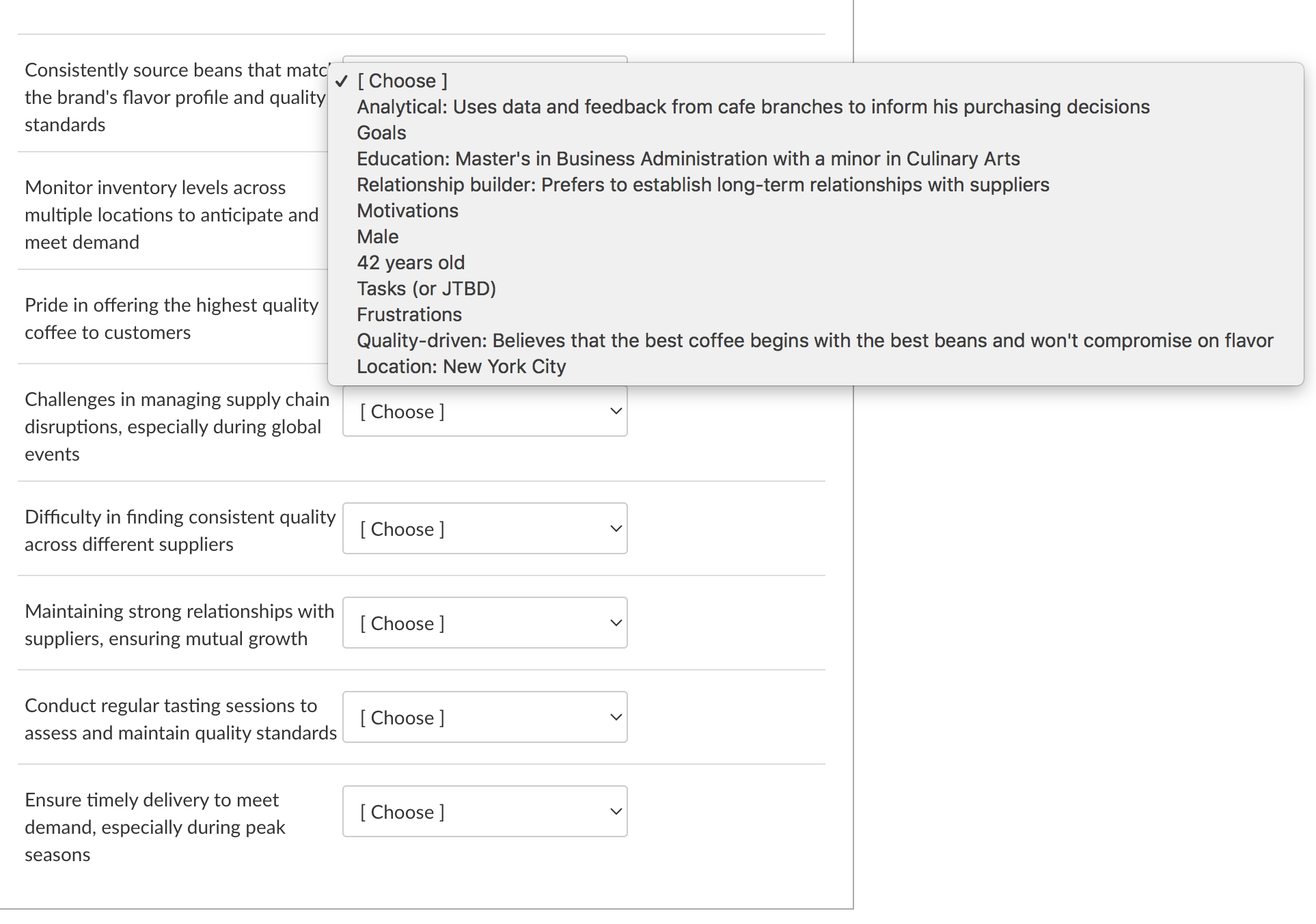The image size is (1316, 924).
Task: Click chevron arrow on tasting sessions dropdown
Action: (x=616, y=718)
